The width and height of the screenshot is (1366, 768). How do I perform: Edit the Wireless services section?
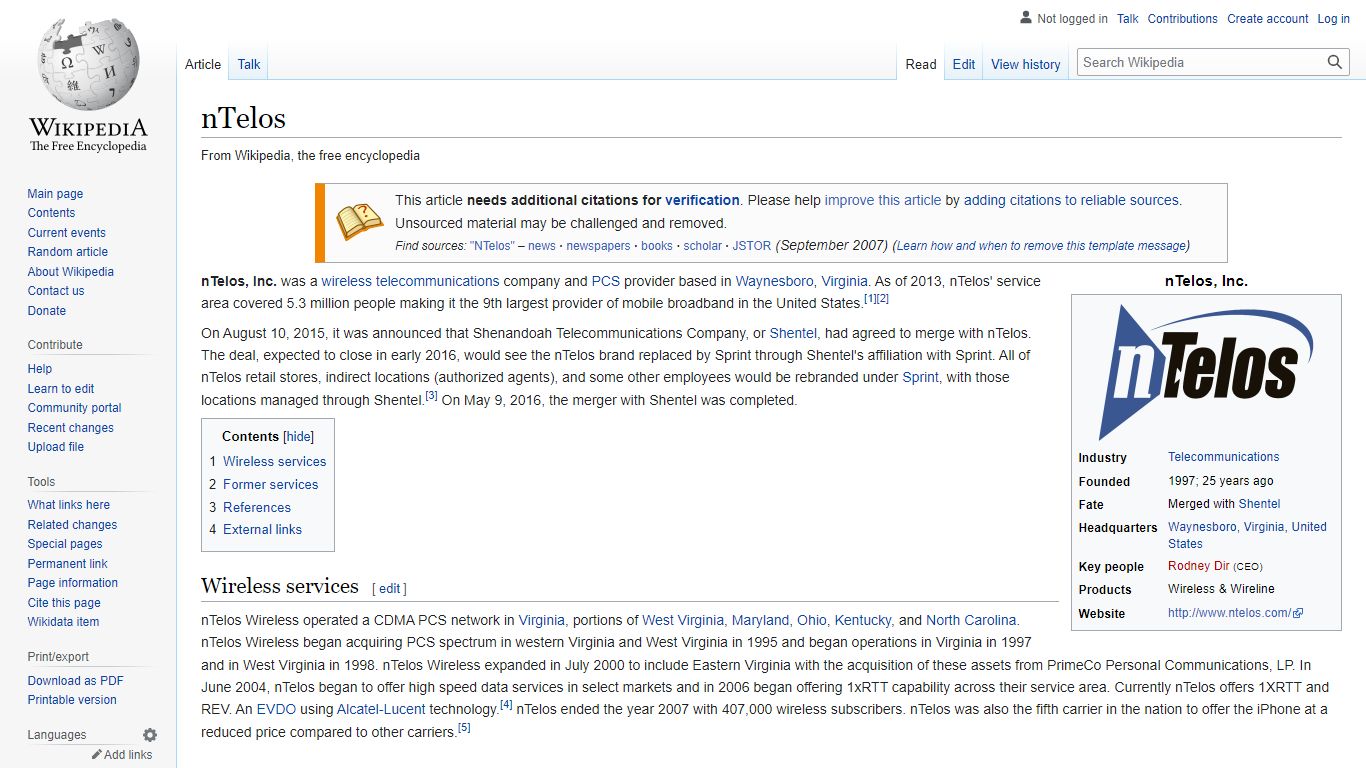pyautogui.click(x=389, y=589)
